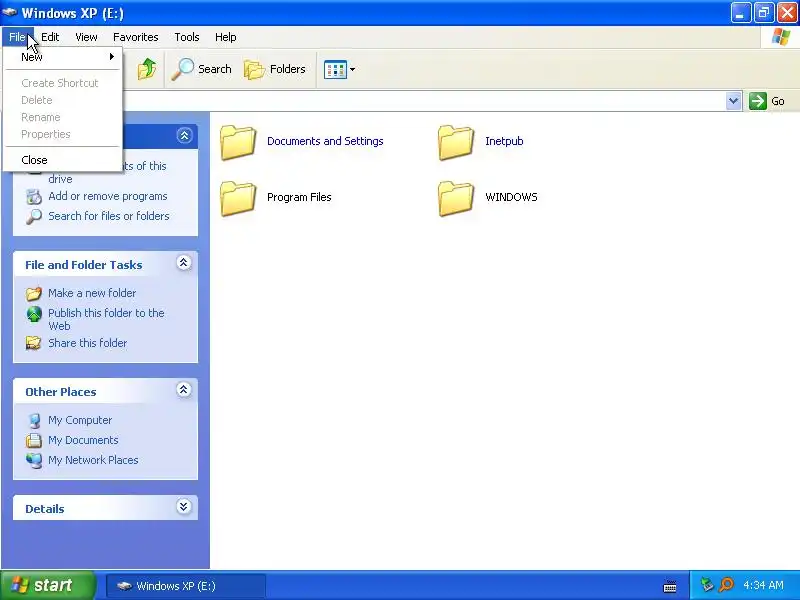Click the Search for files magnifier icon
The image size is (800, 600).
[34, 216]
